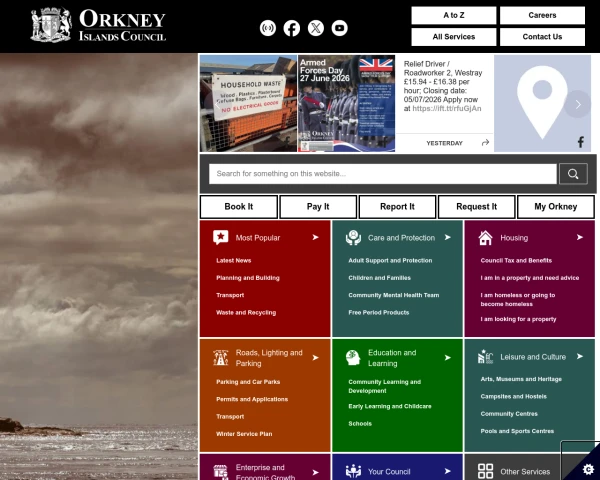The width and height of the screenshot is (600, 480).
Task: Click the Your Council people icon
Action: pos(353,472)
